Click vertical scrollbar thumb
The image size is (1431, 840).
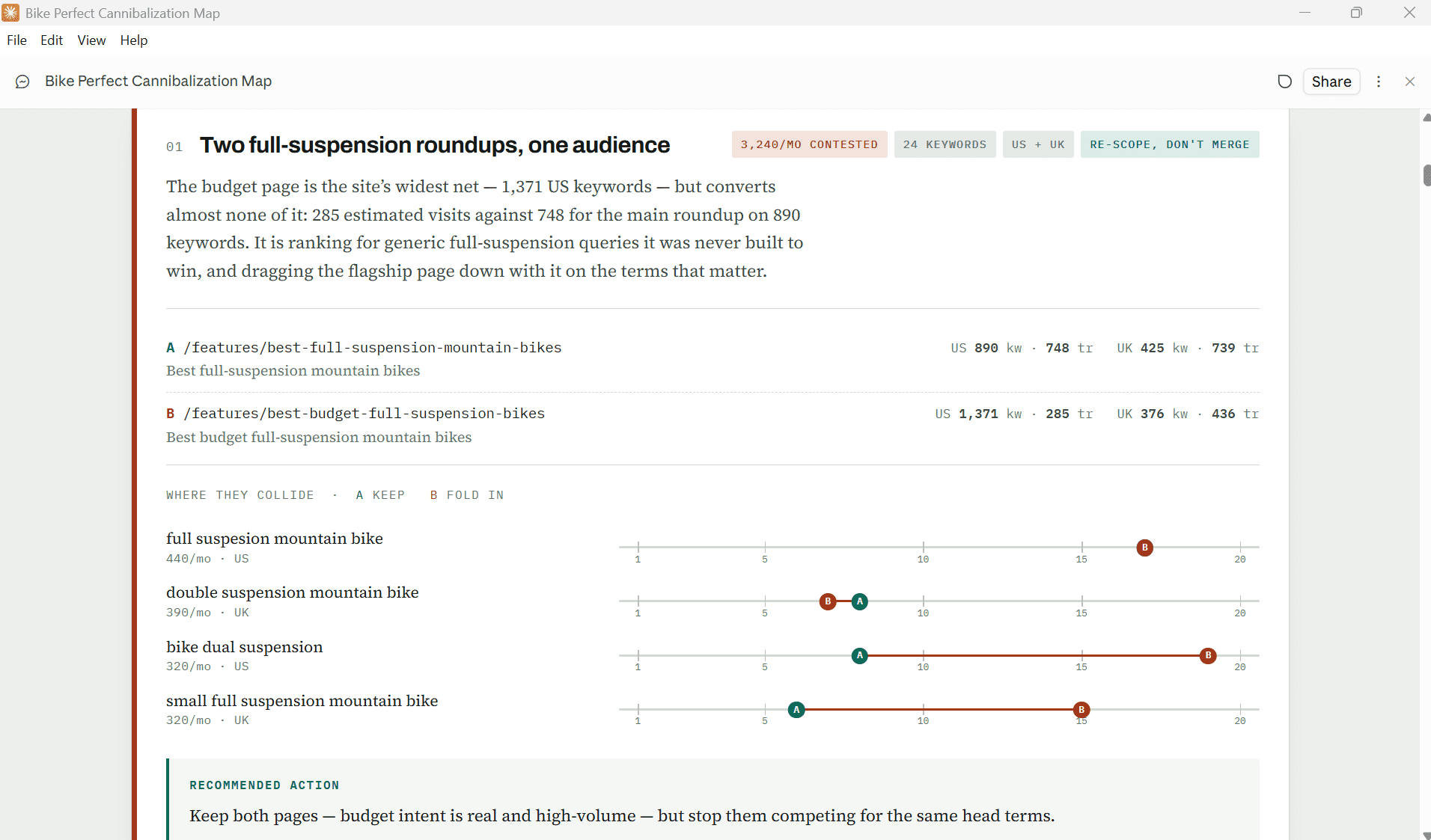tap(1427, 175)
